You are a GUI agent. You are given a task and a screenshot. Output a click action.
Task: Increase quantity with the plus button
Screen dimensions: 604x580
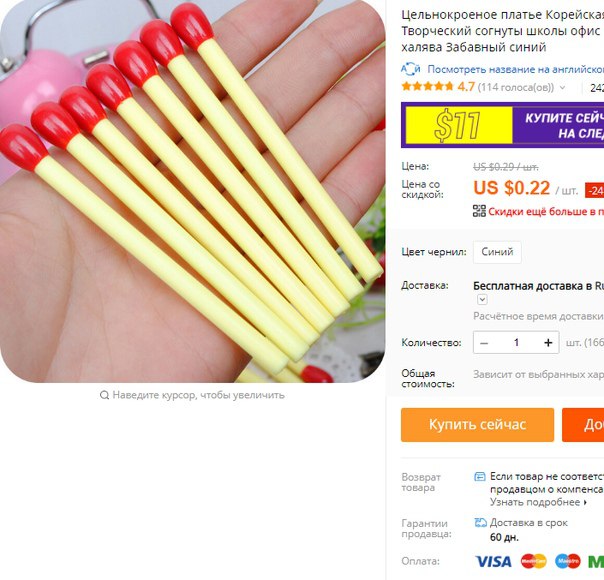point(548,343)
